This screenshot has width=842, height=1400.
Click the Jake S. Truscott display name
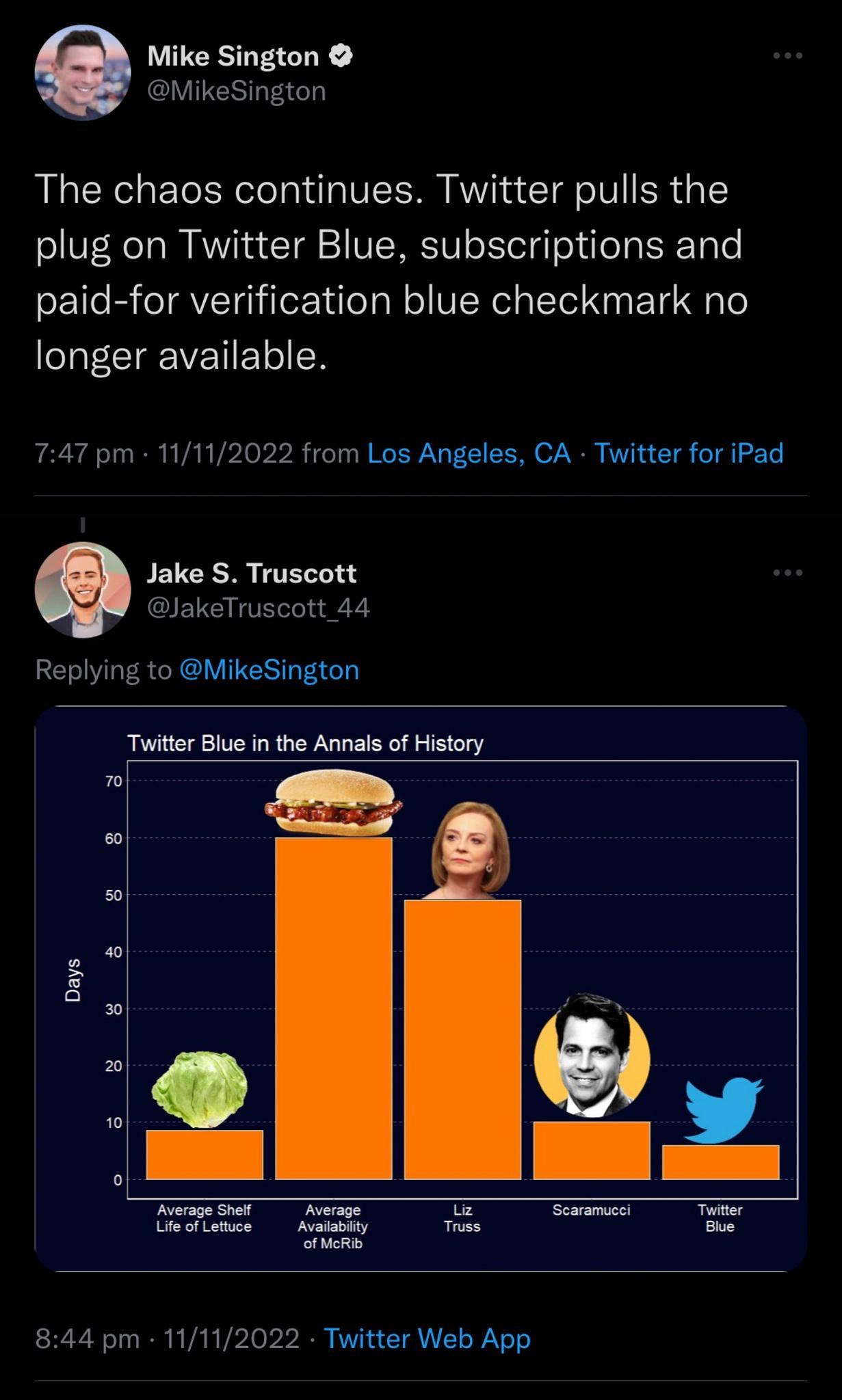(252, 574)
